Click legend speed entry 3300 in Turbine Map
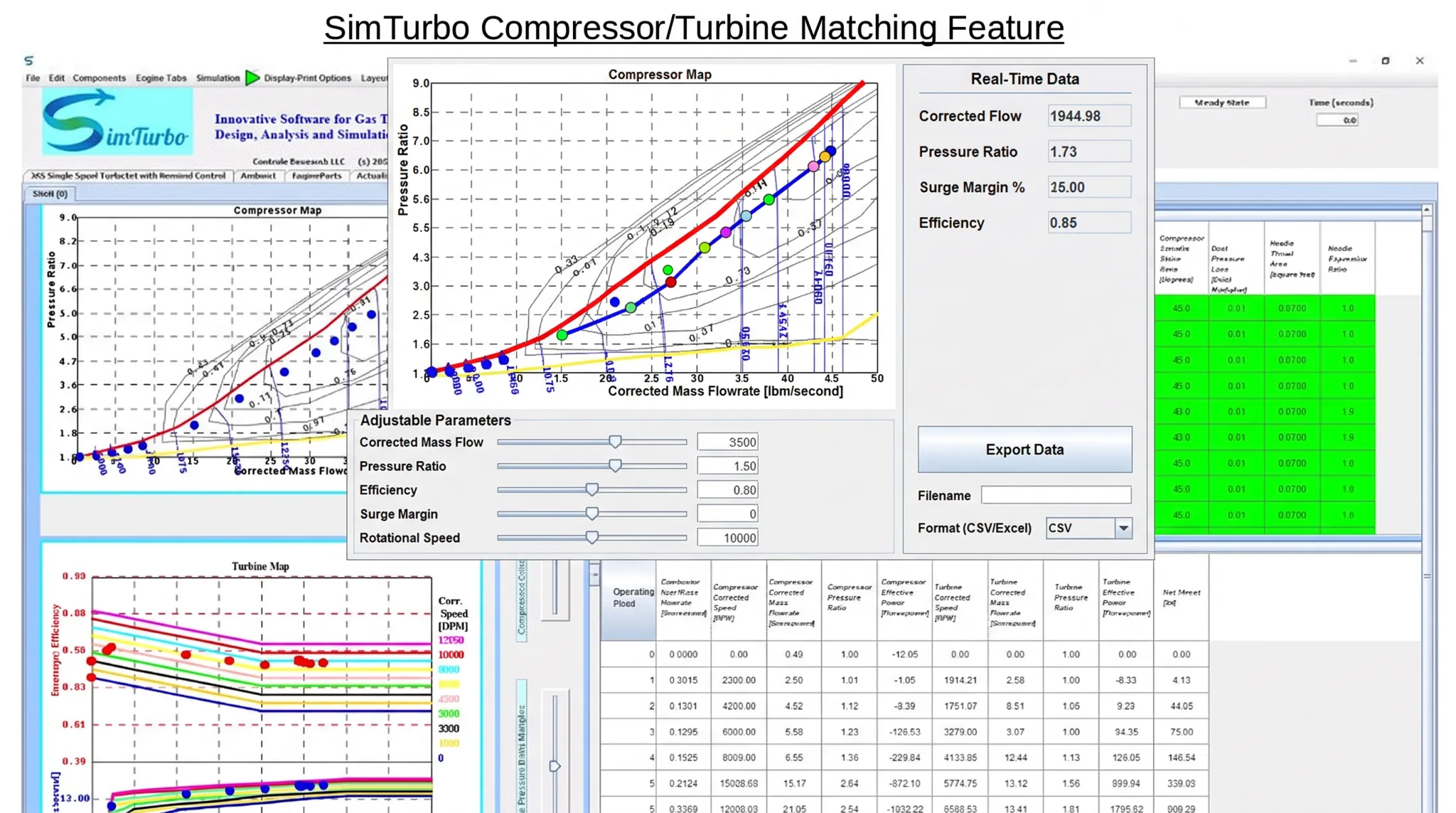Image resolution: width=1456 pixels, height=813 pixels. tap(448, 729)
